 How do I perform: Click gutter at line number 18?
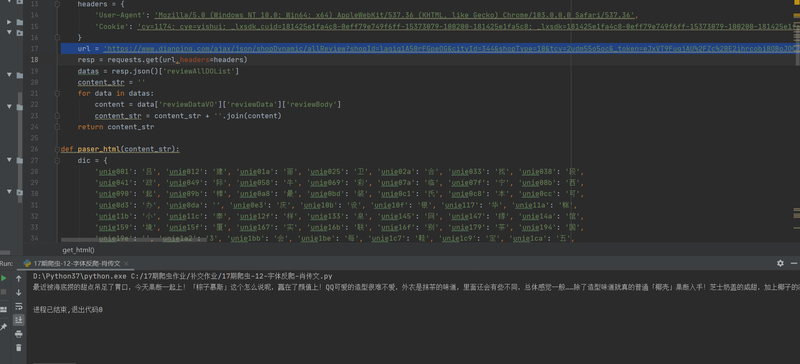coord(34,59)
